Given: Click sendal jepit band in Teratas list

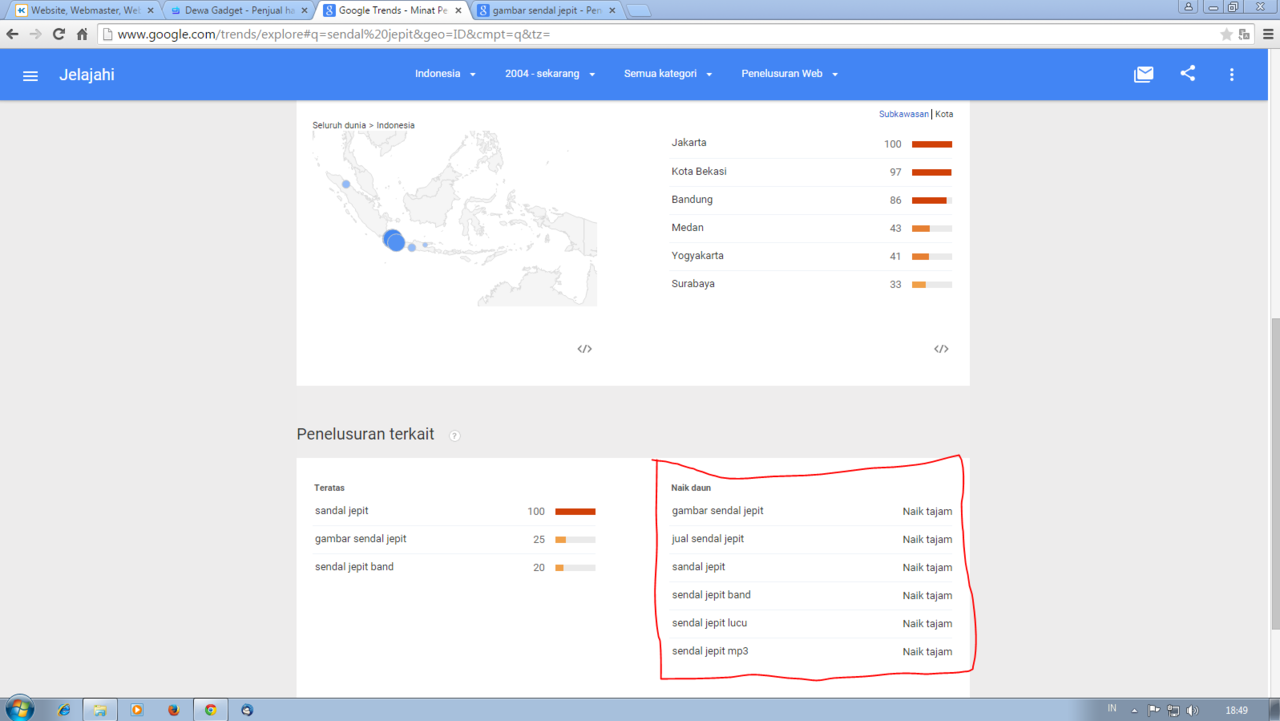Looking at the screenshot, I should coord(354,566).
